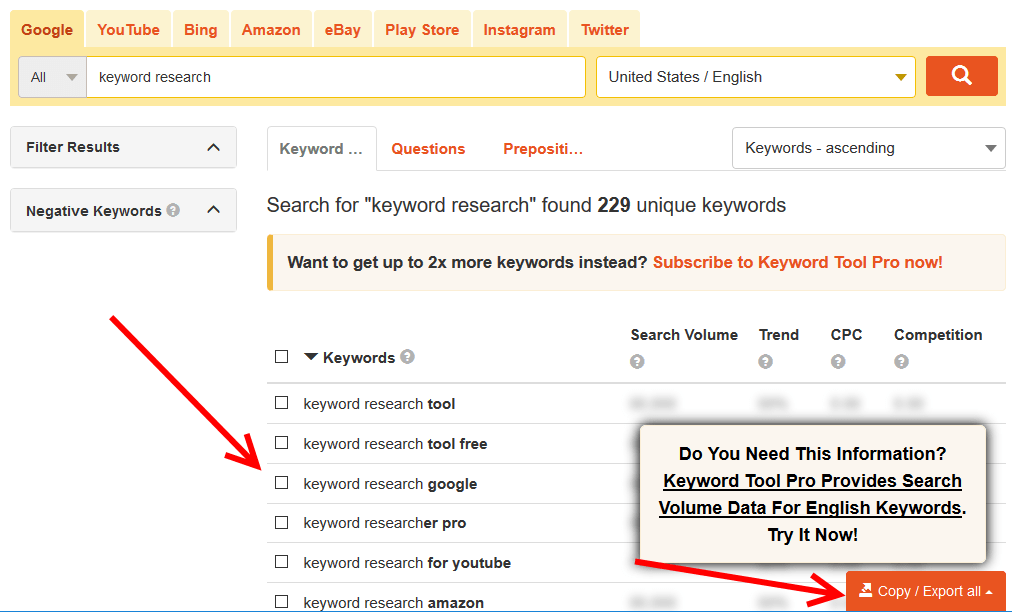Click into the 'keyword research' search field

tap(336, 77)
